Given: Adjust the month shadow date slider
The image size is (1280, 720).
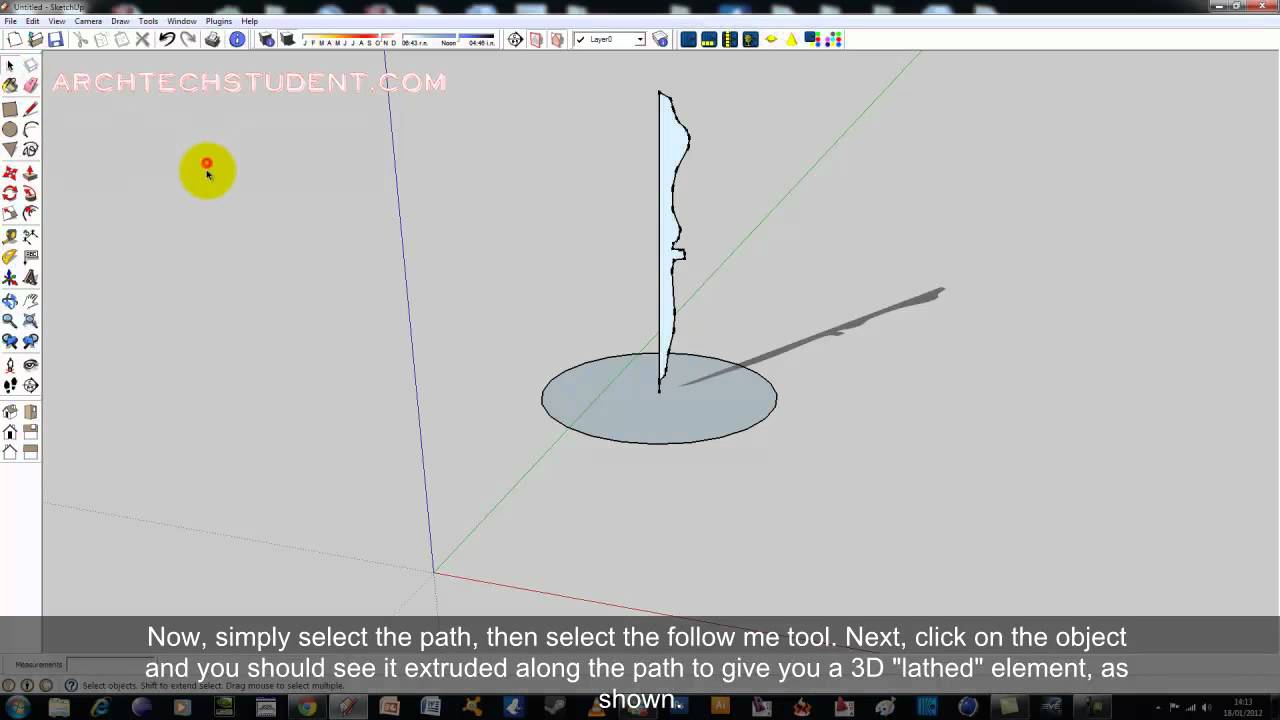Looking at the screenshot, I should 349,37.
